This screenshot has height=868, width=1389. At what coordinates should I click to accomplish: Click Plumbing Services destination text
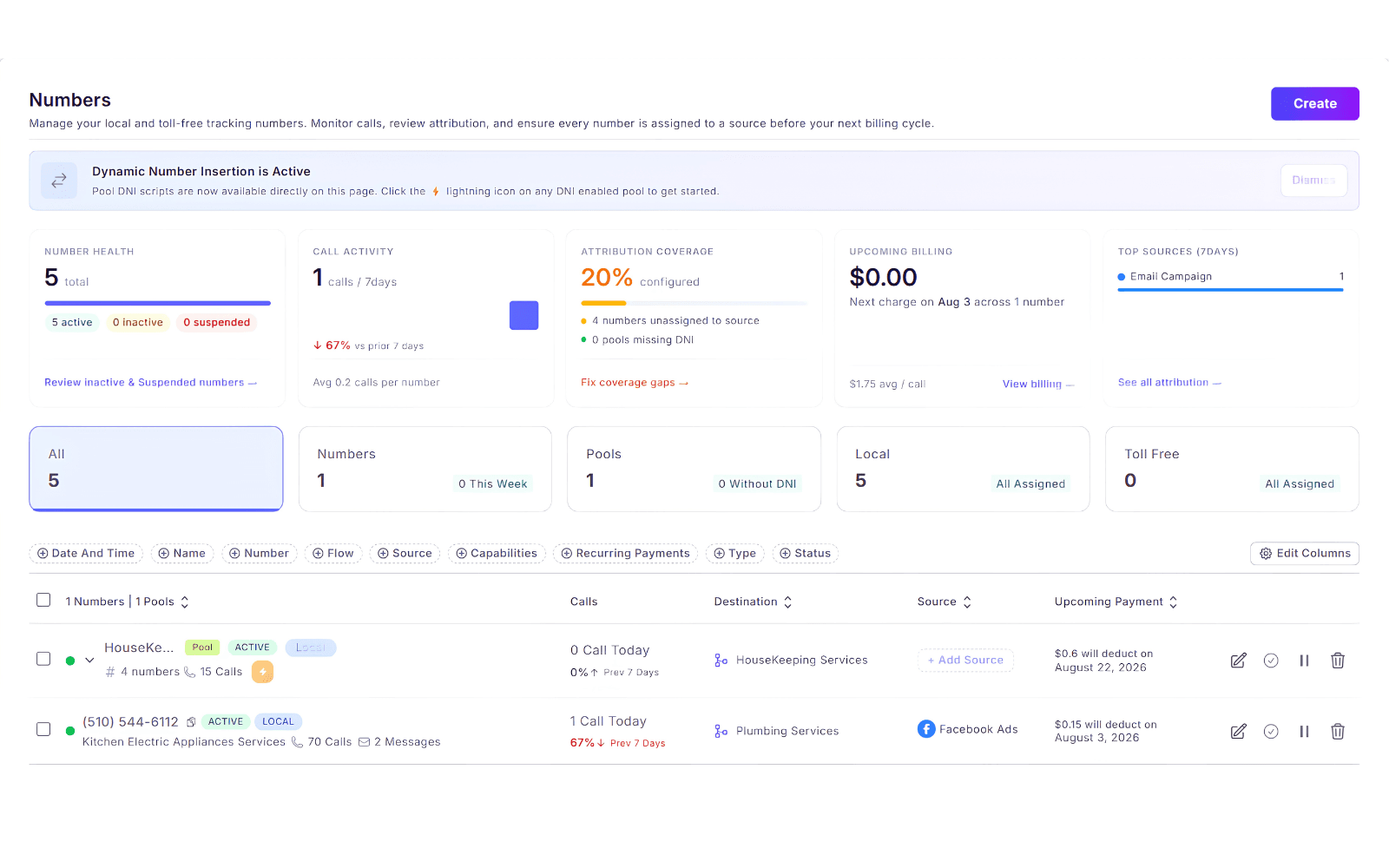[x=787, y=732]
